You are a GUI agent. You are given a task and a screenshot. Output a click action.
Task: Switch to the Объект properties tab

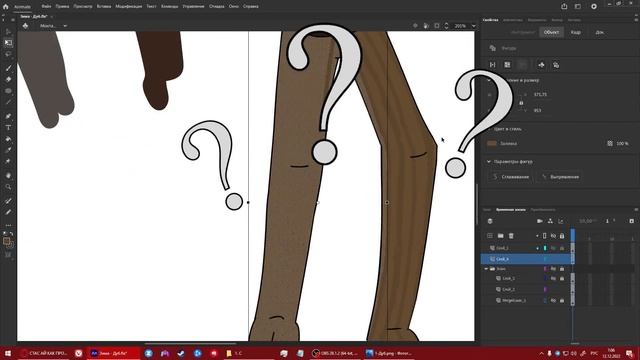tap(551, 32)
